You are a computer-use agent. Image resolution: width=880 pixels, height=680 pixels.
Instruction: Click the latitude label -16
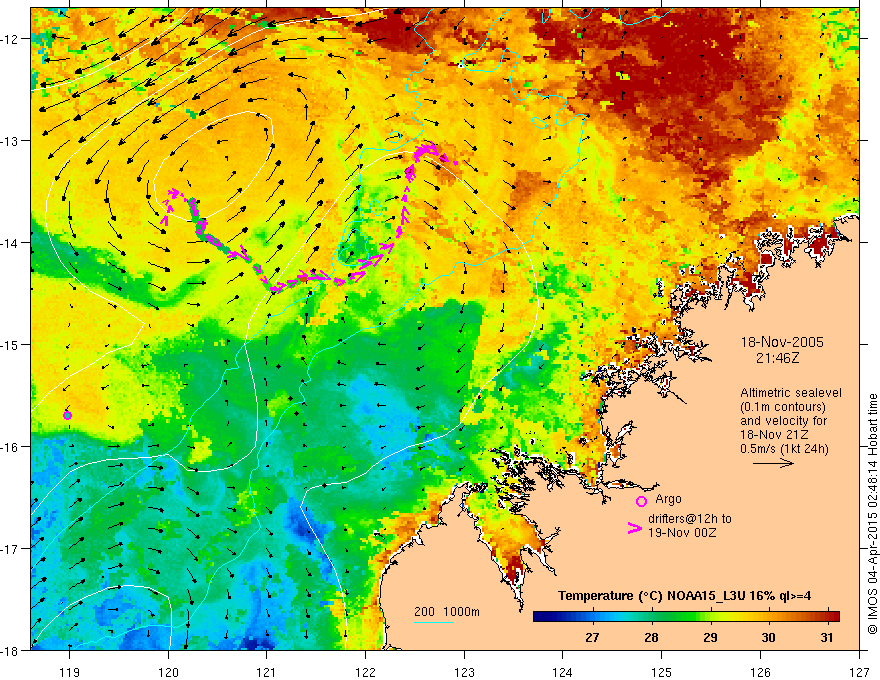[x=11, y=447]
